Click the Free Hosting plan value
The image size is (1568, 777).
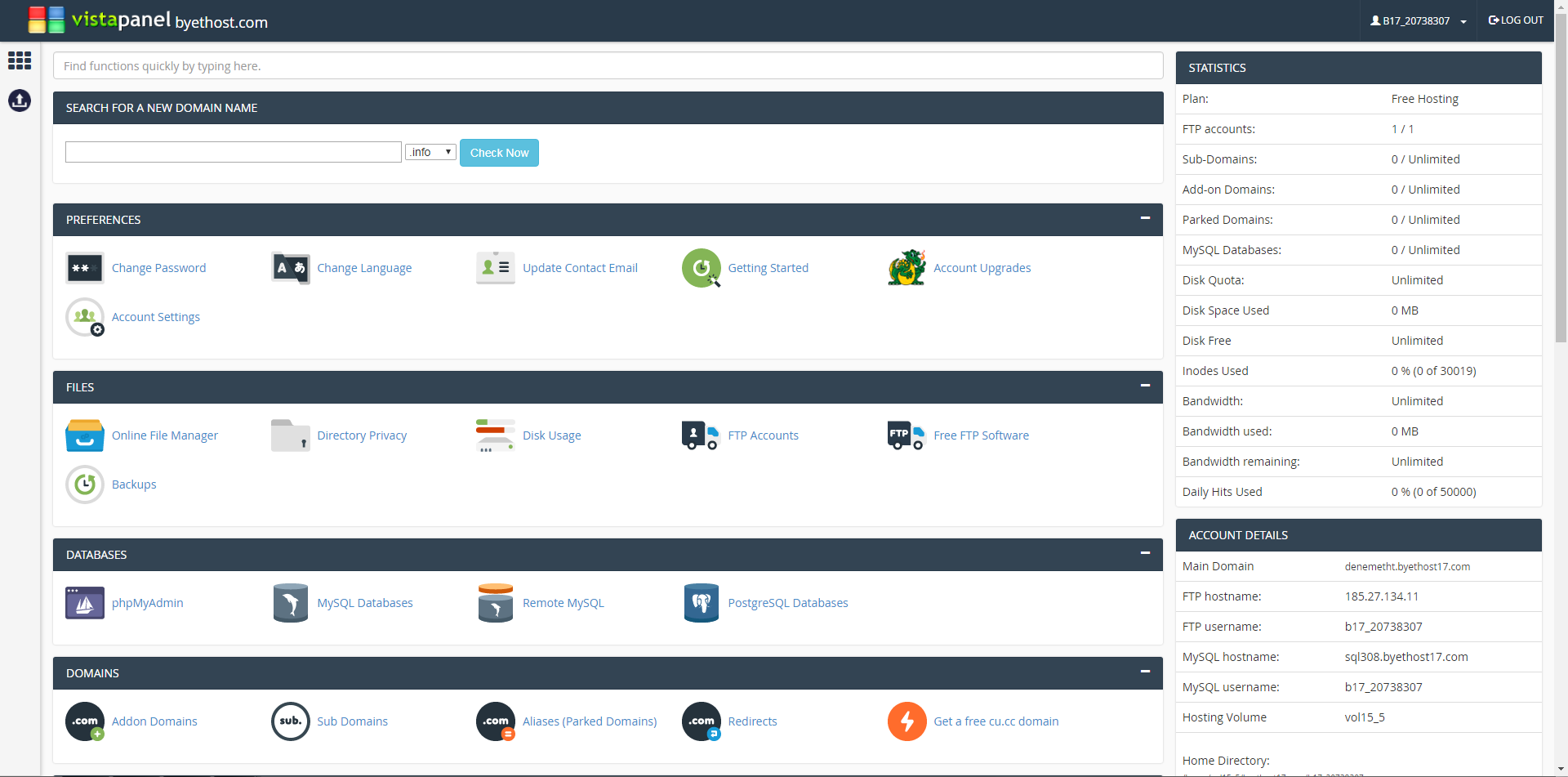coord(1425,99)
